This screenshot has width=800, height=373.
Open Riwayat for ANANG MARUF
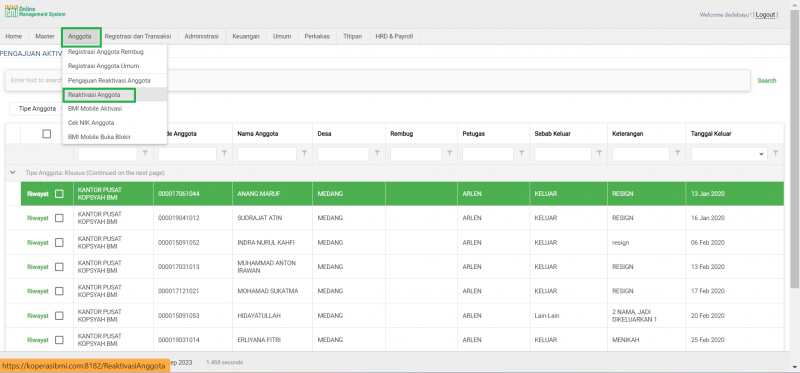coord(37,194)
